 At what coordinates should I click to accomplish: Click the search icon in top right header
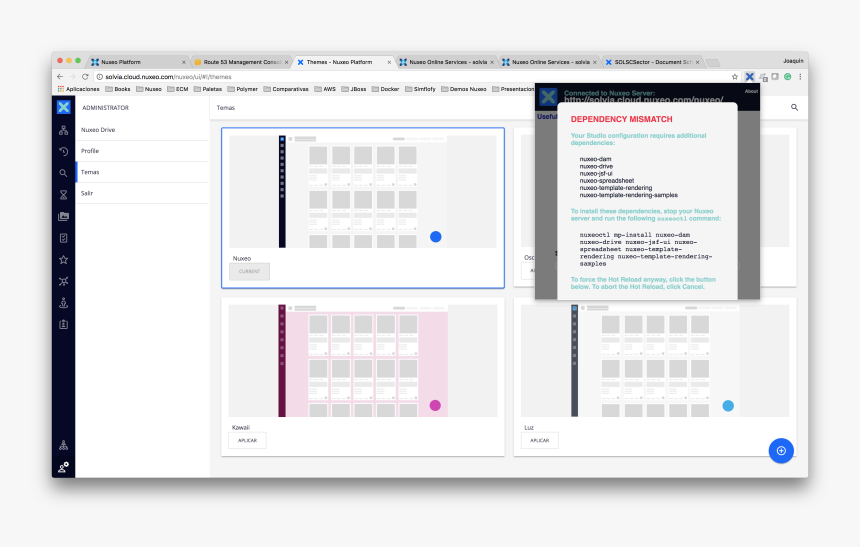tap(794, 108)
